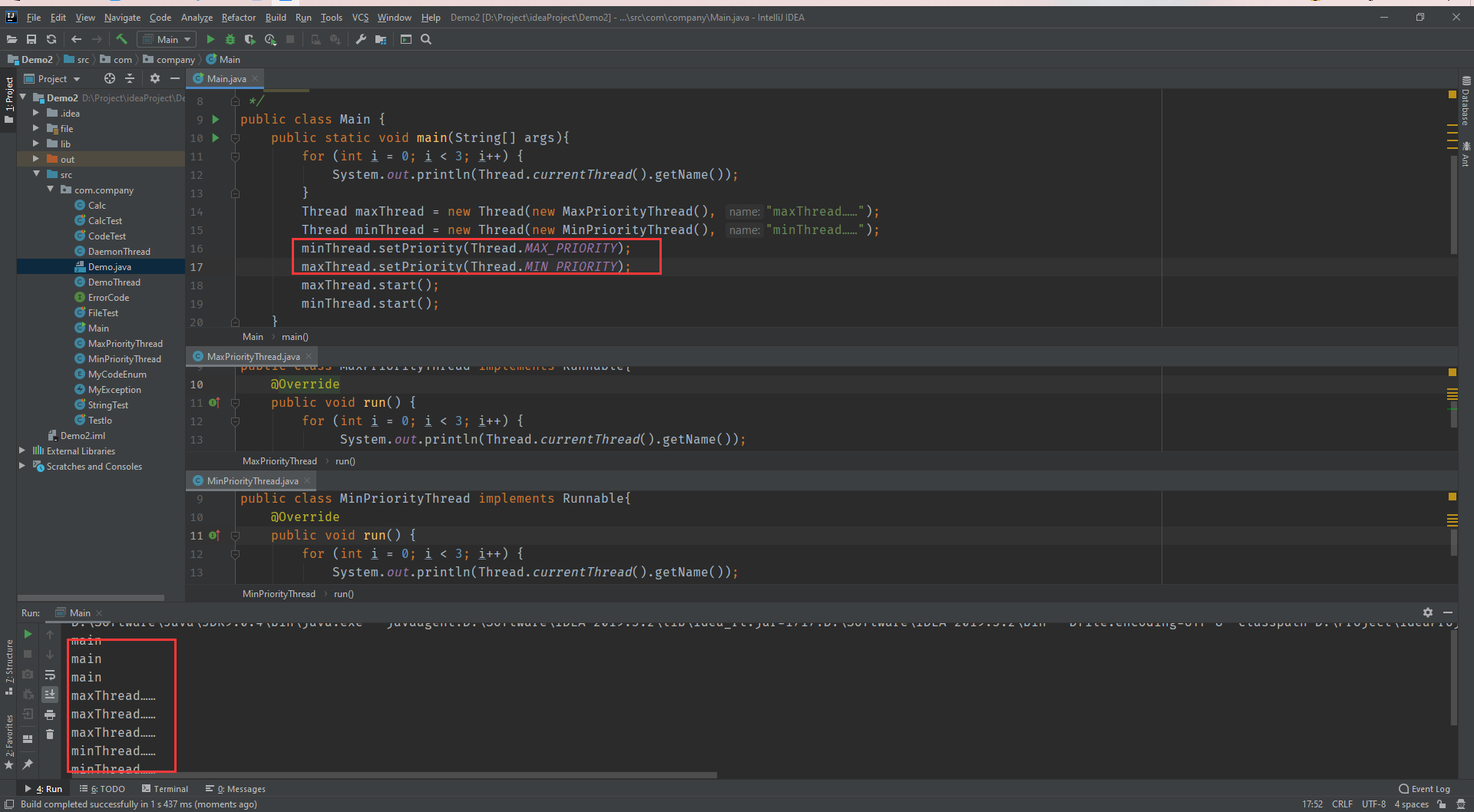Toggle soft-wrap in the Run console
The width and height of the screenshot is (1474, 812).
pyautogui.click(x=50, y=675)
